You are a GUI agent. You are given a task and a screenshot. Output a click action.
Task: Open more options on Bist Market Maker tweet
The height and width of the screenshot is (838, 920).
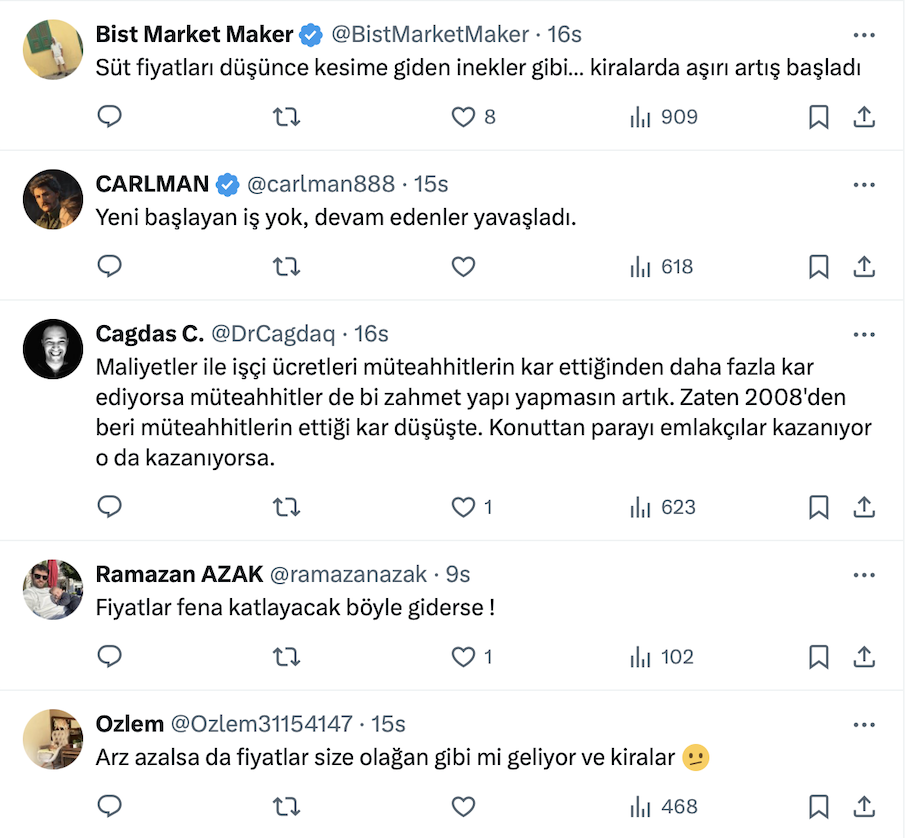click(x=864, y=34)
